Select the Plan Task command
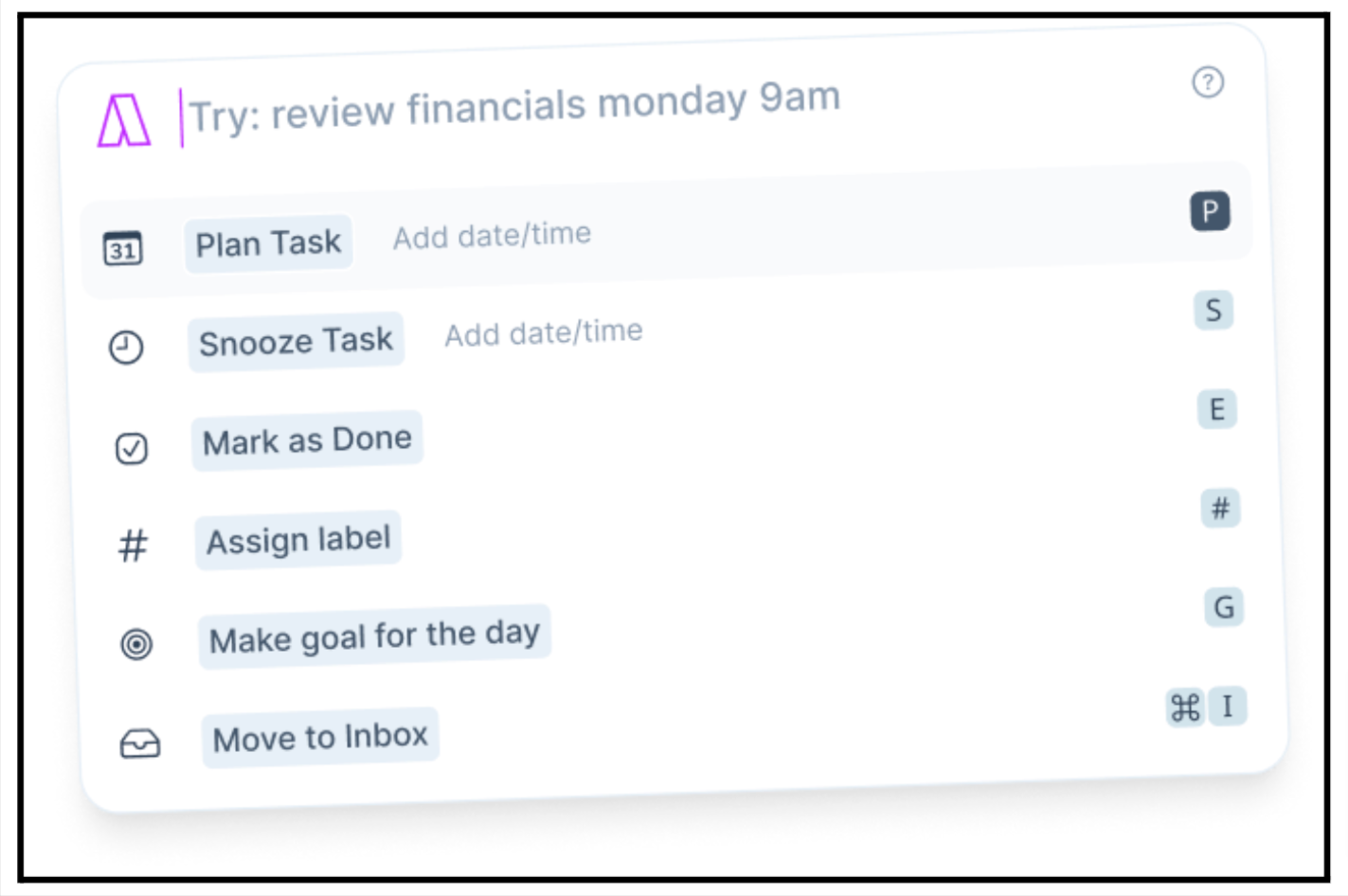Screen dimensions: 1348x896 (x=268, y=243)
